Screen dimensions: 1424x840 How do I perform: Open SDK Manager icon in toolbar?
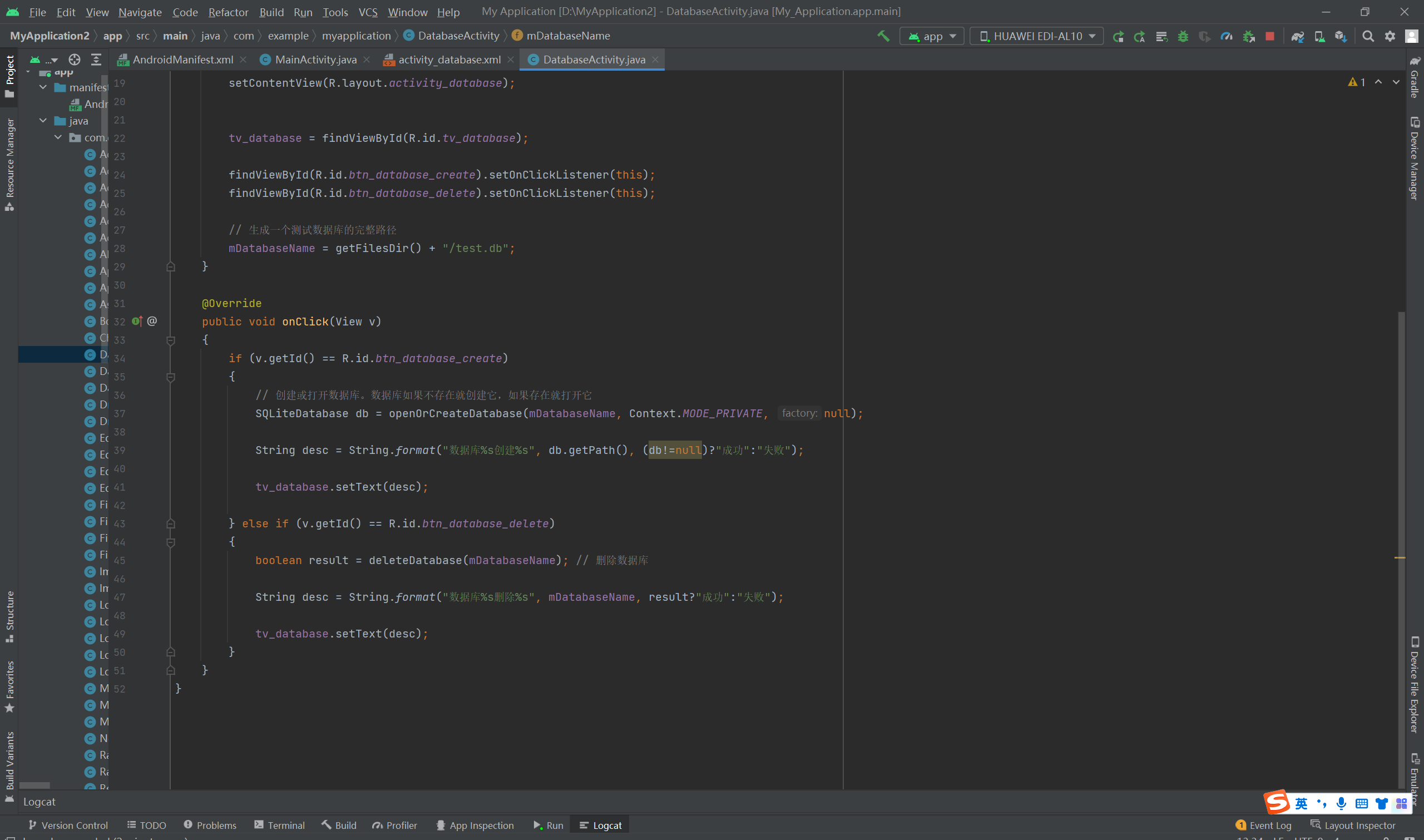click(x=1341, y=36)
